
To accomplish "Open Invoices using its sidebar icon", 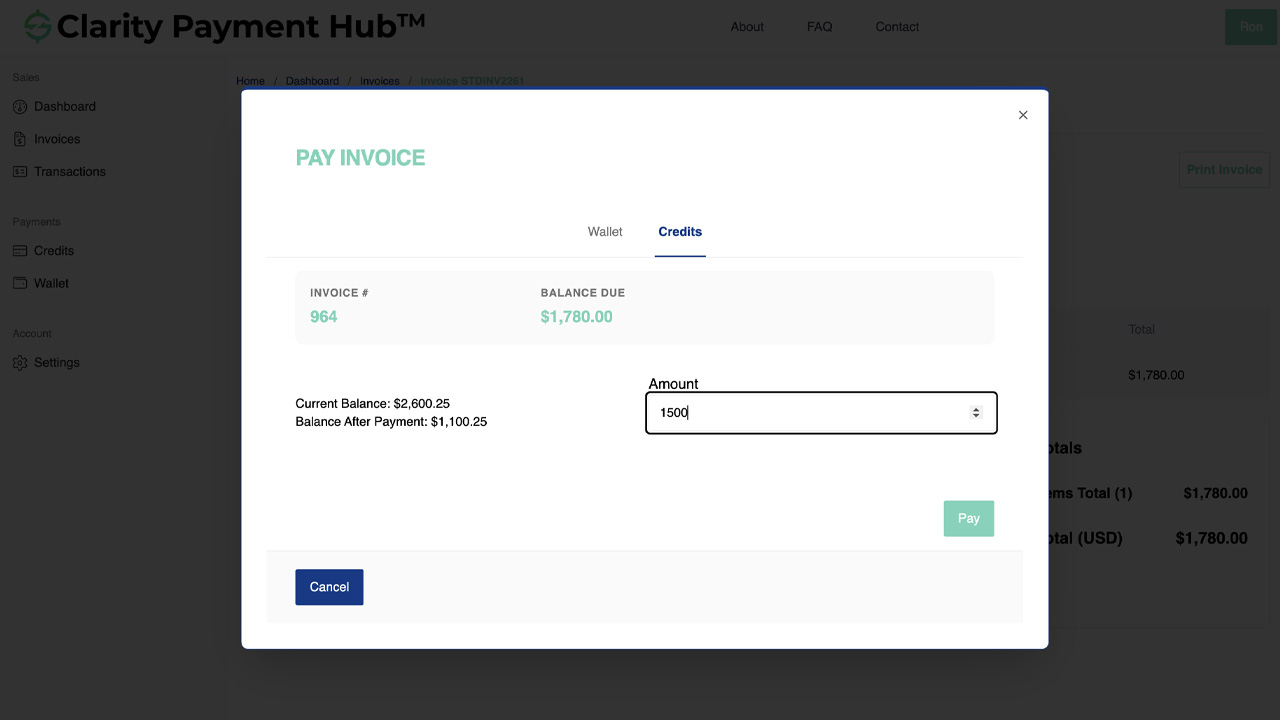I will [x=20, y=139].
